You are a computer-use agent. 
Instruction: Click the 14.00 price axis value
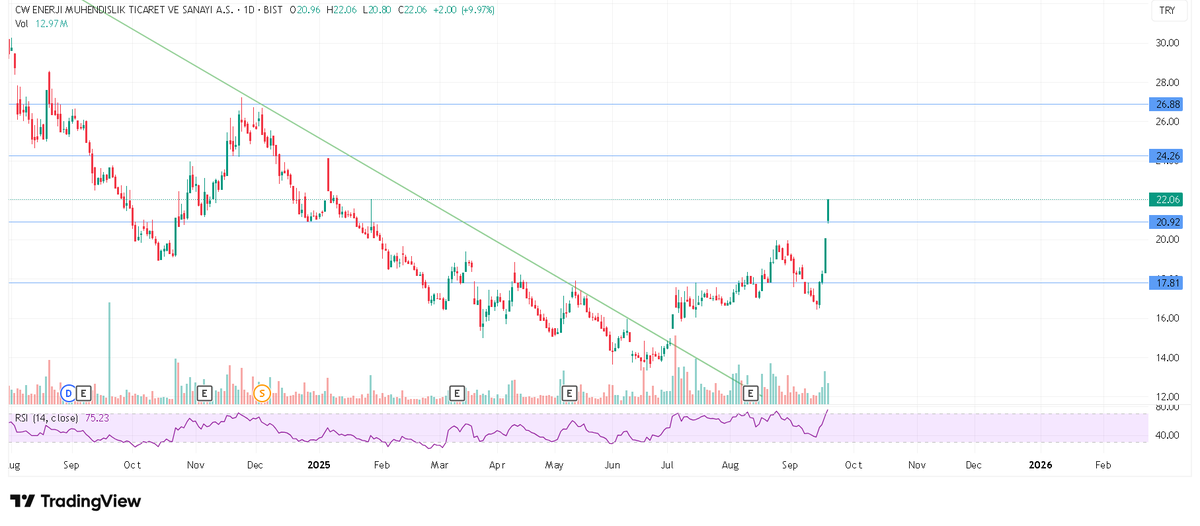click(x=1167, y=358)
